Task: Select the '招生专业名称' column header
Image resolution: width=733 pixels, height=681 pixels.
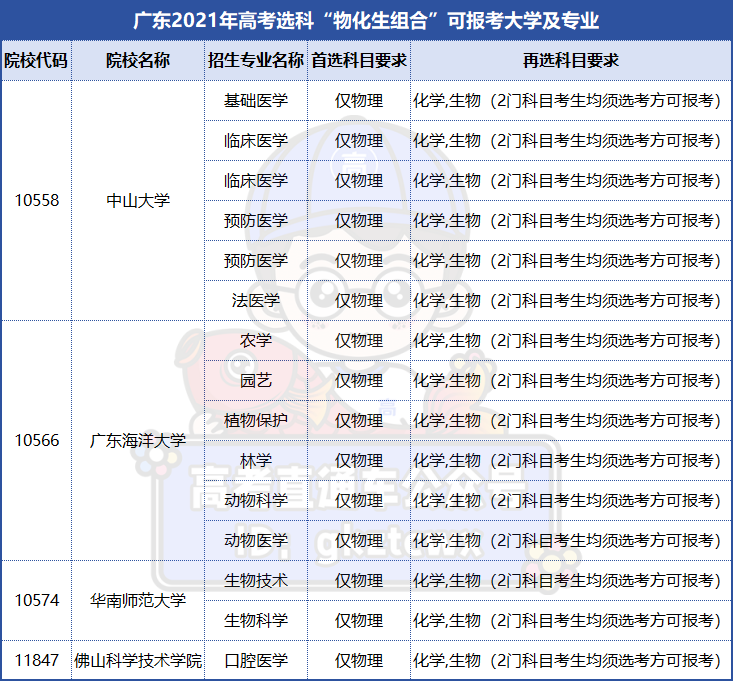Action: pyautogui.click(x=256, y=60)
